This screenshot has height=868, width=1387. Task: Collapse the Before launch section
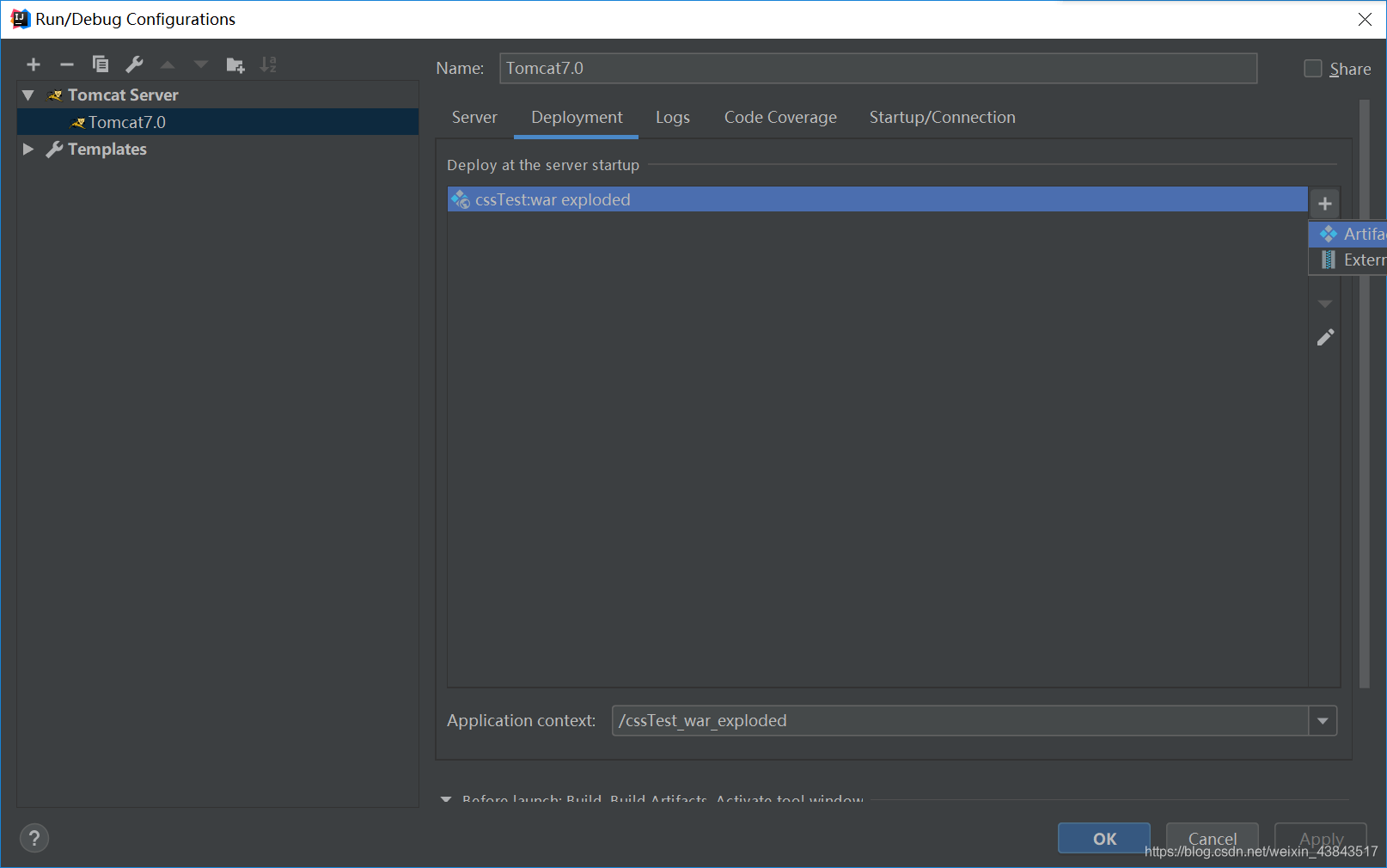point(446,799)
